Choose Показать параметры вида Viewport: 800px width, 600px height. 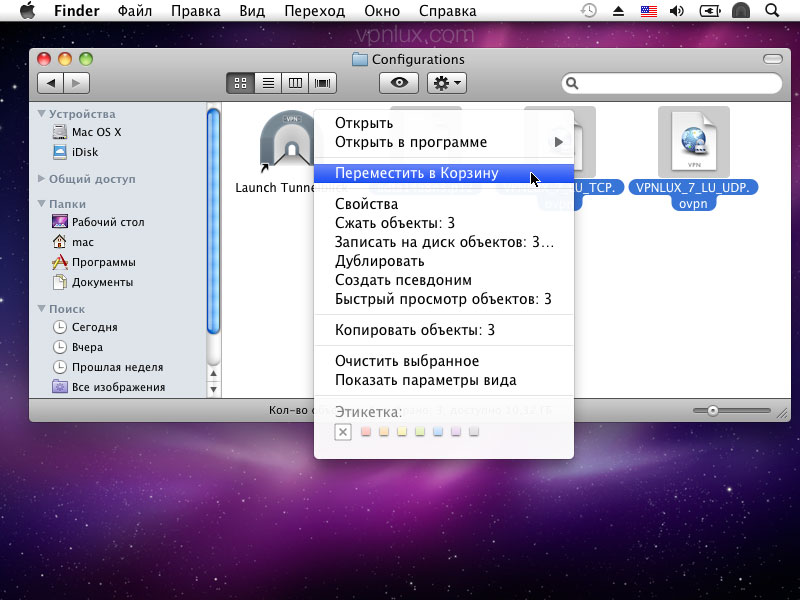(444, 380)
